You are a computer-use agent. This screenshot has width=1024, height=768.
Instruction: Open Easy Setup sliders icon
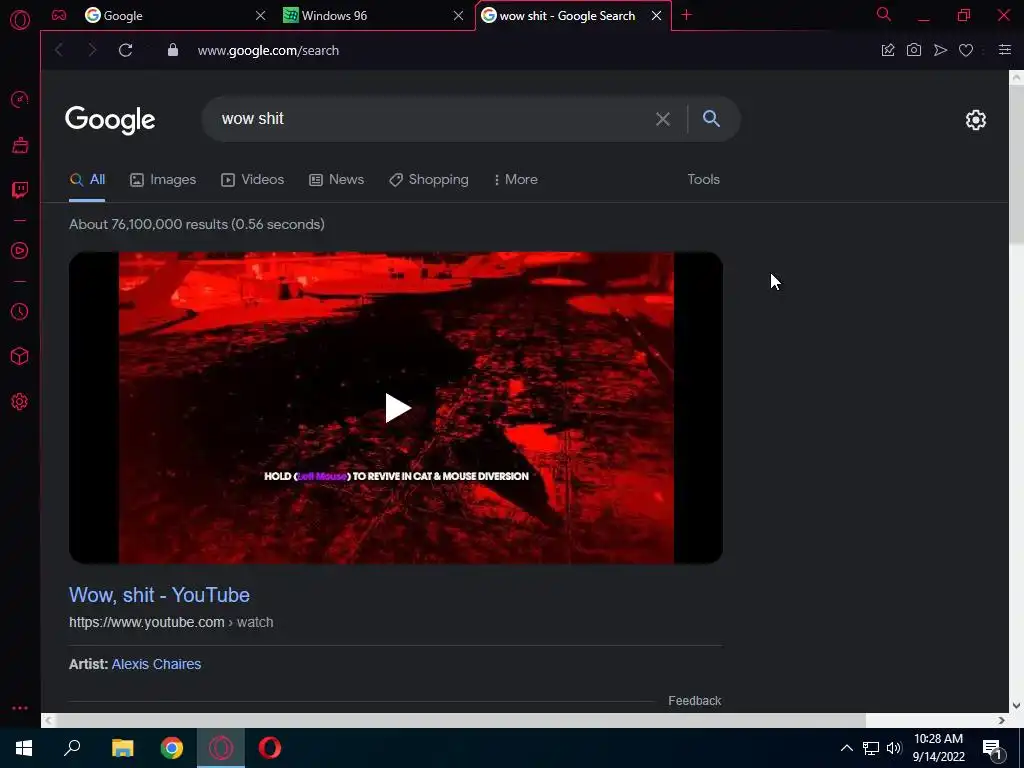point(1004,50)
